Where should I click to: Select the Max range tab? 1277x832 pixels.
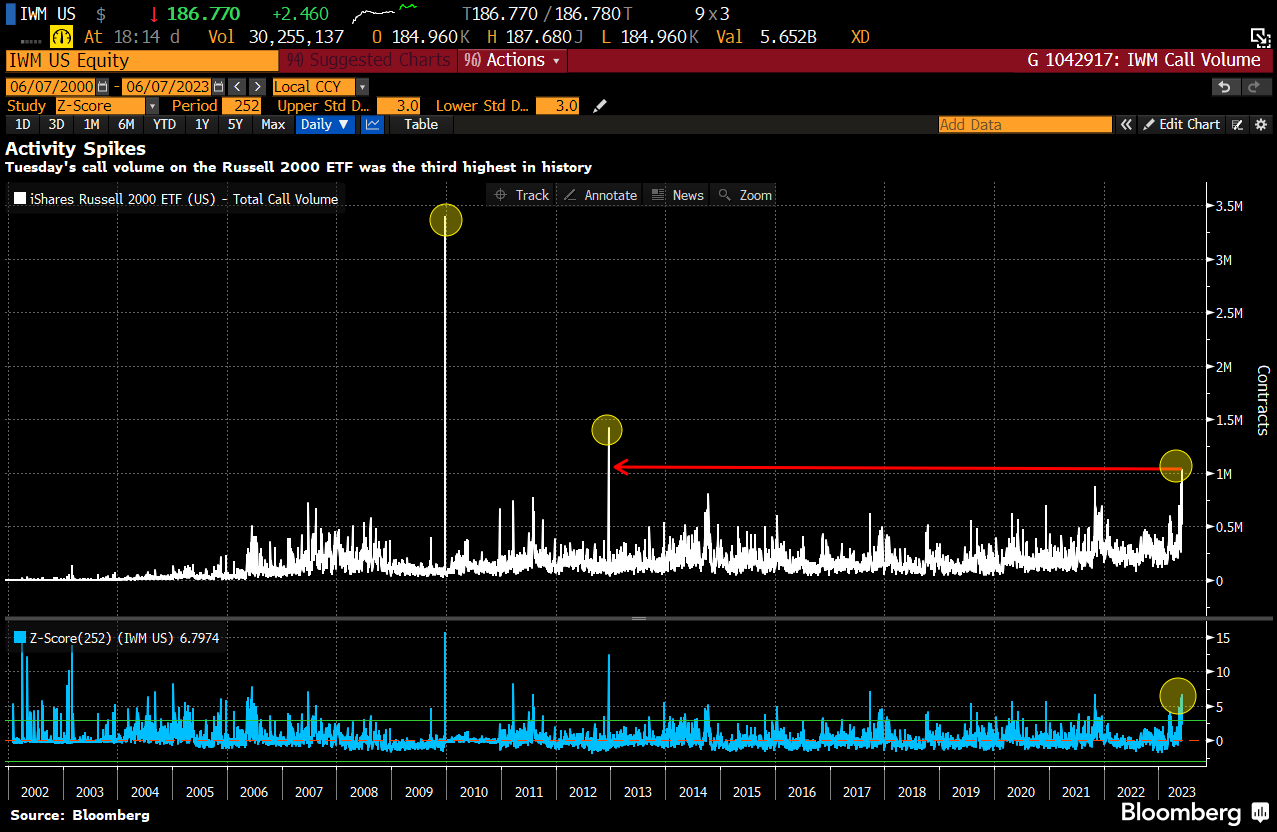273,125
